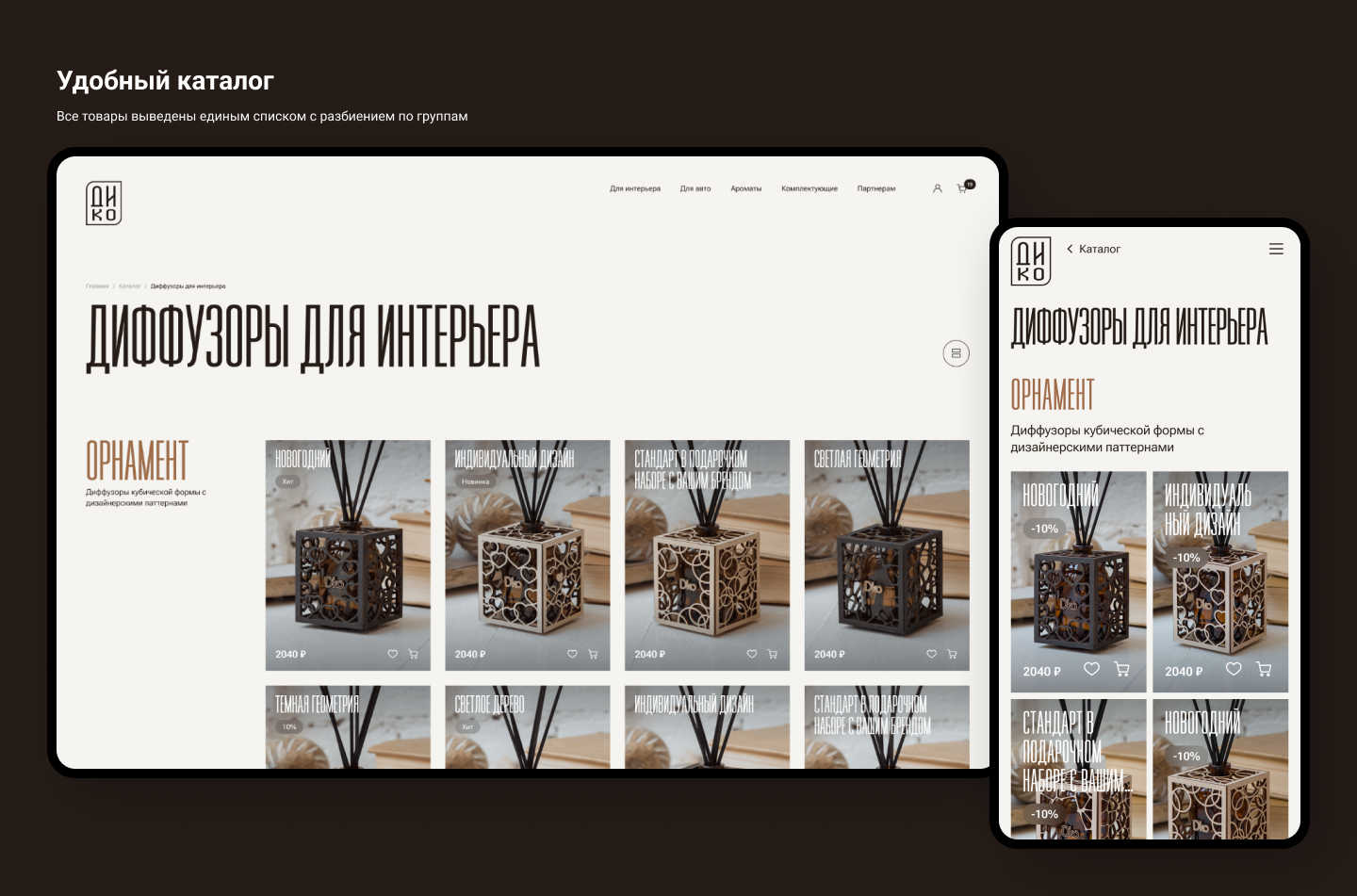
Task: Click the mobile ОРНАМЕНТ group heading
Action: pos(1053,394)
